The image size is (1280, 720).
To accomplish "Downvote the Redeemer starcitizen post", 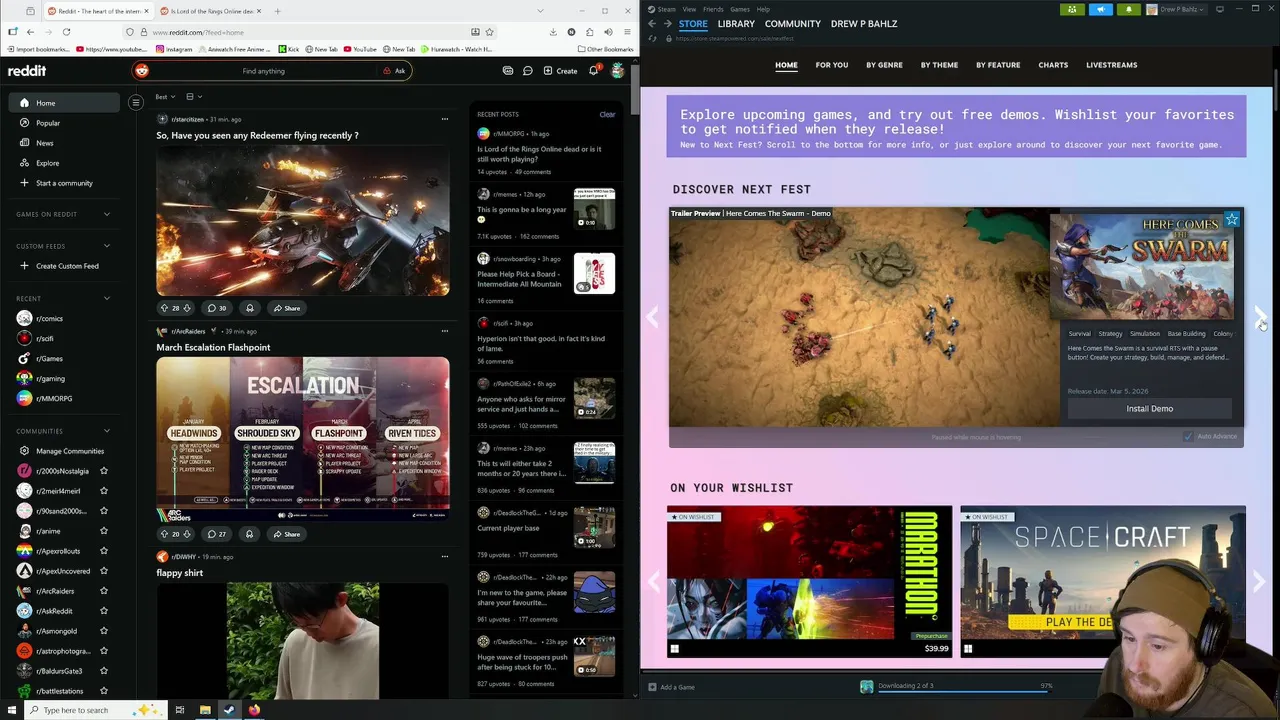I will tap(188, 308).
